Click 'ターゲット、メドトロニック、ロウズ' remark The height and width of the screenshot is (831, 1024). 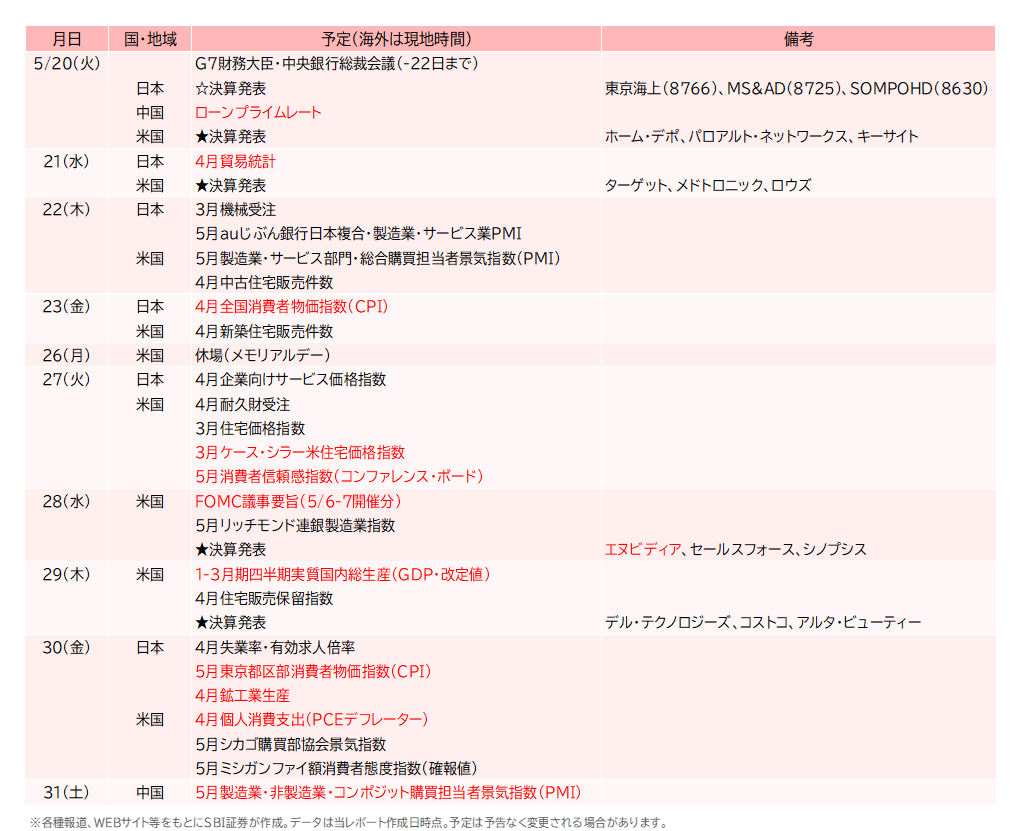click(708, 186)
